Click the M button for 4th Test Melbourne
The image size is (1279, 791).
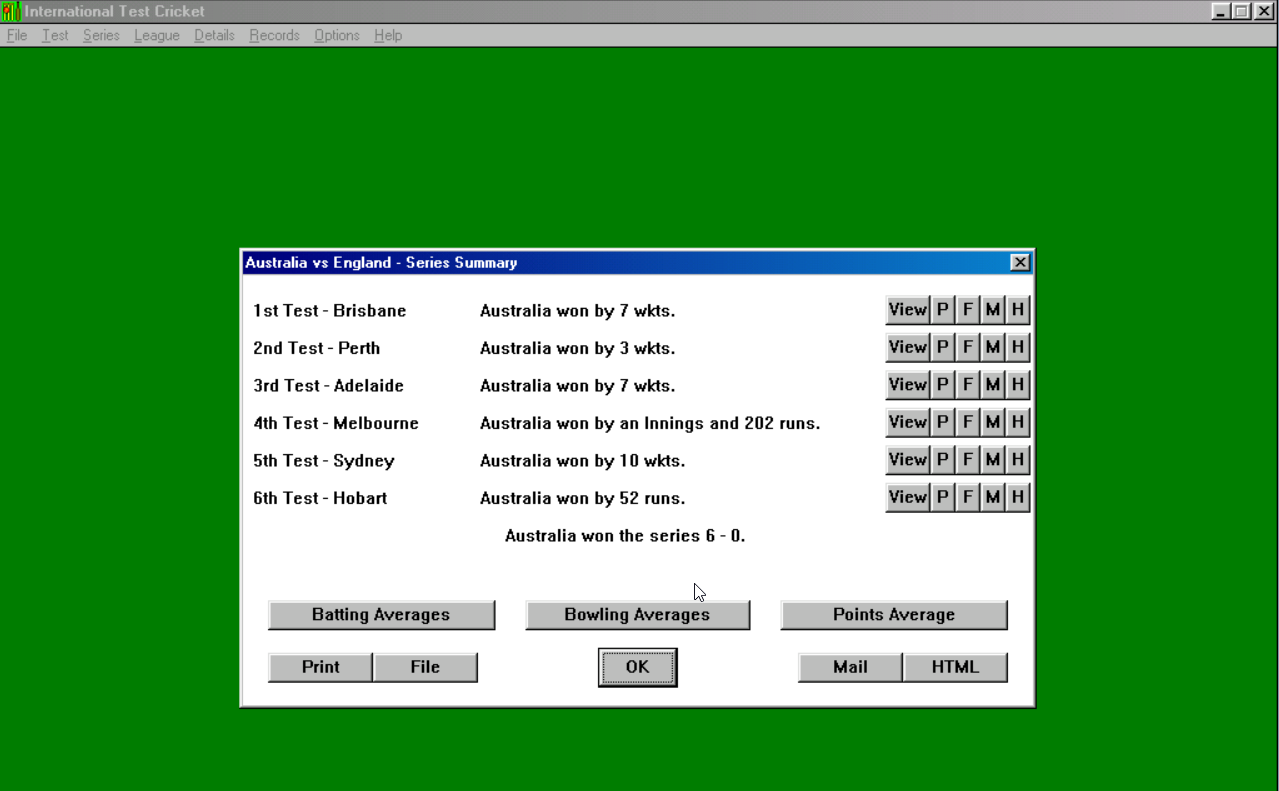pos(992,422)
